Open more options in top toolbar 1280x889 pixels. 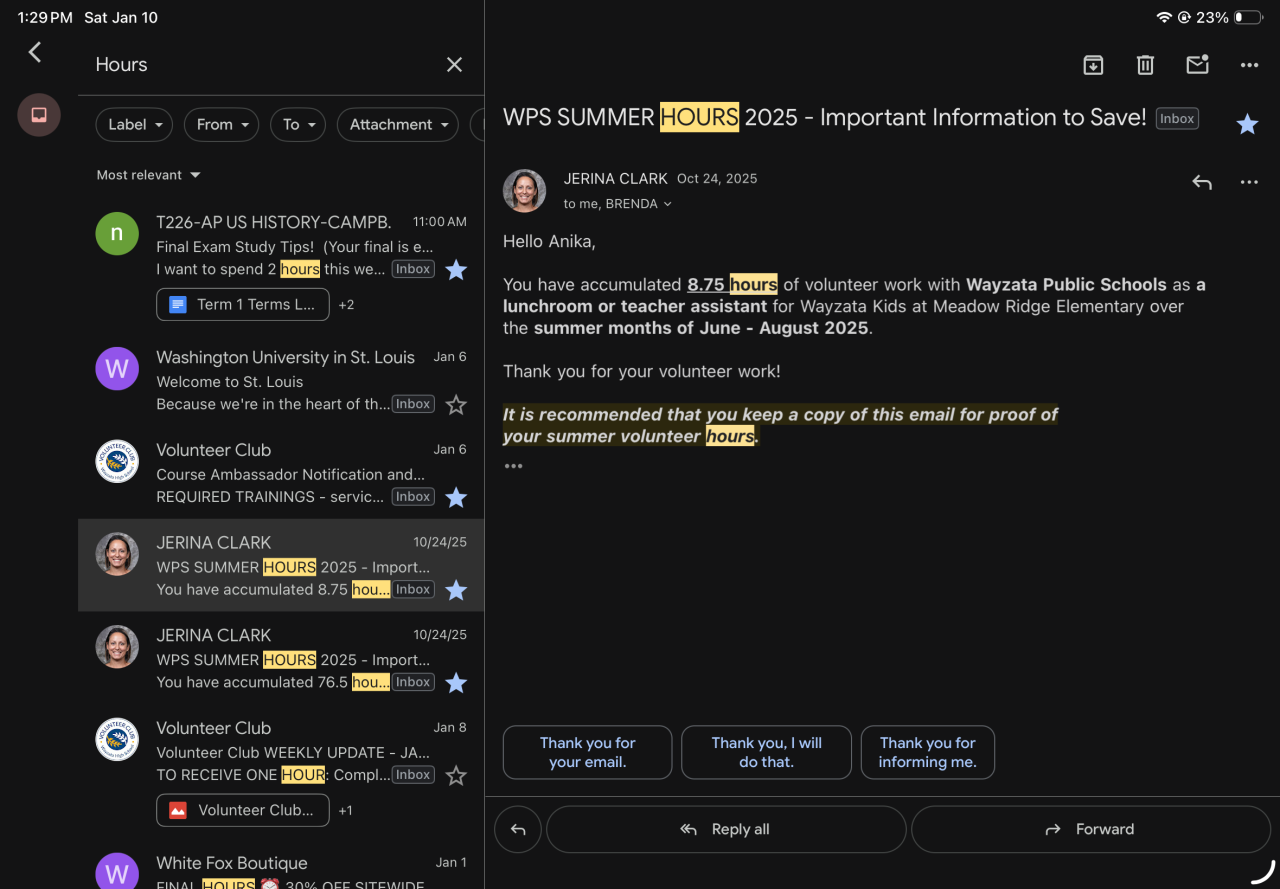[x=1249, y=65]
